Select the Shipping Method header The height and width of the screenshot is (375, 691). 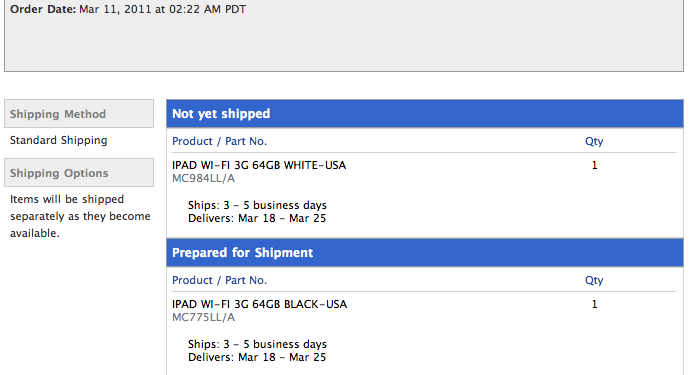tap(79, 114)
